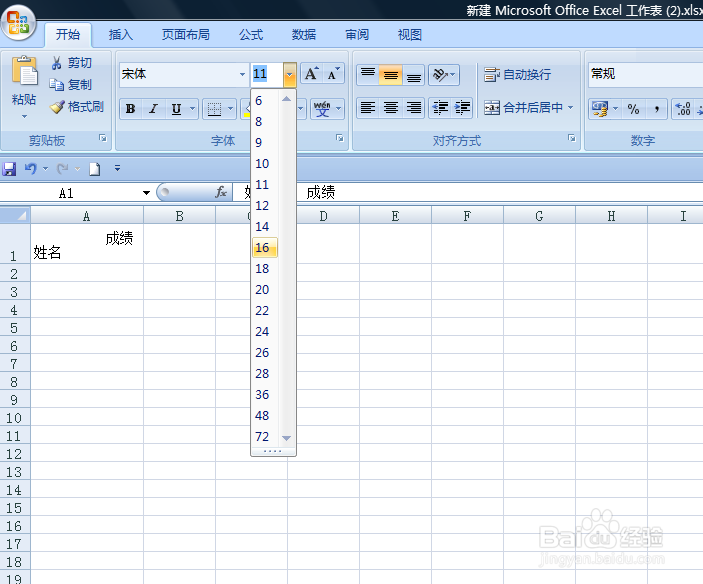Select font size 6 in list
703x584 pixels.
point(265,101)
